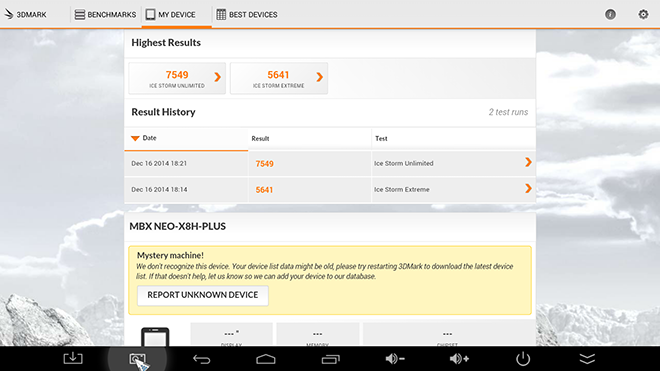Click the info icon in top bar

[x=610, y=14]
